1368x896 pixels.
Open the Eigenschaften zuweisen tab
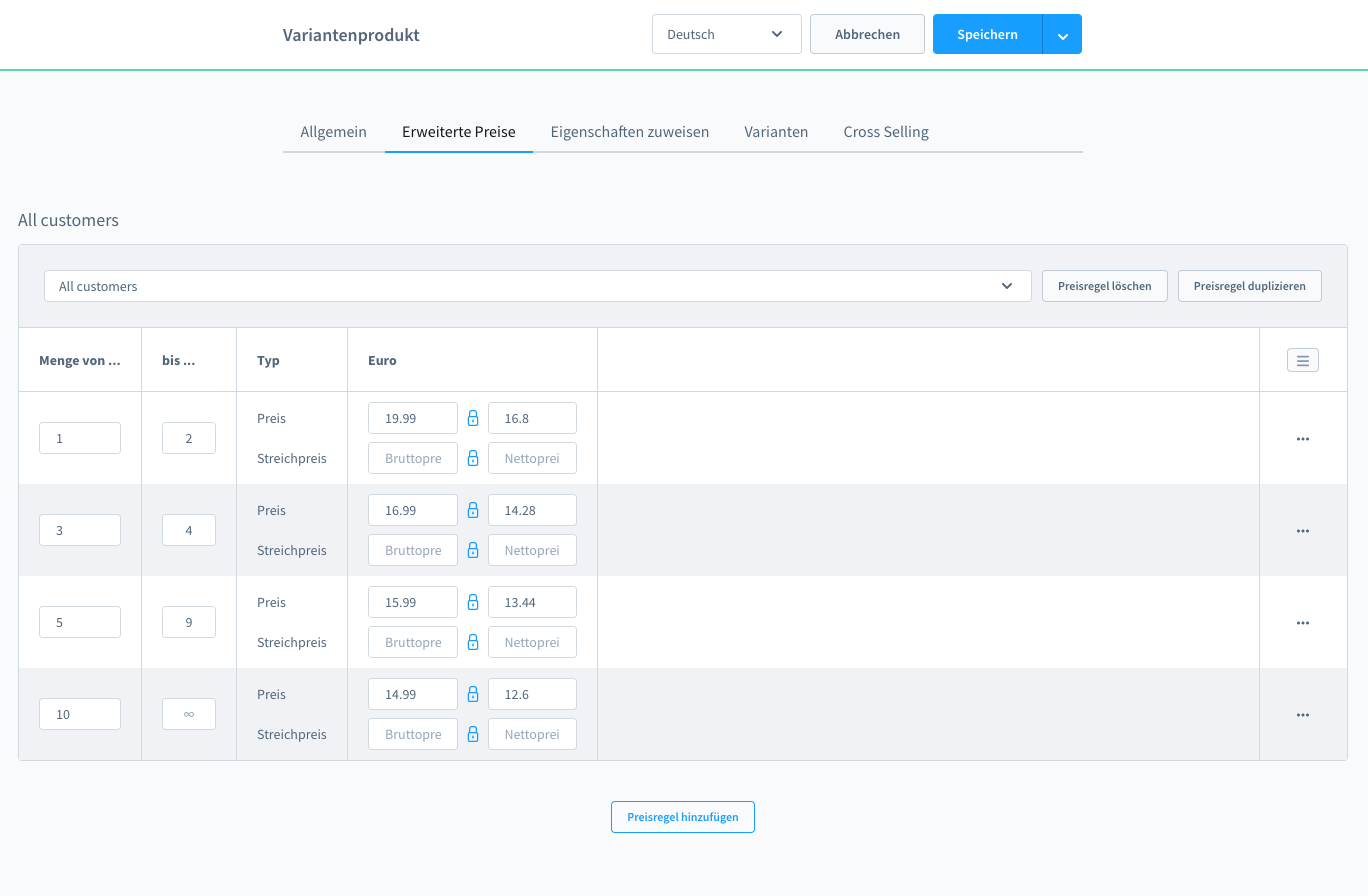click(630, 132)
